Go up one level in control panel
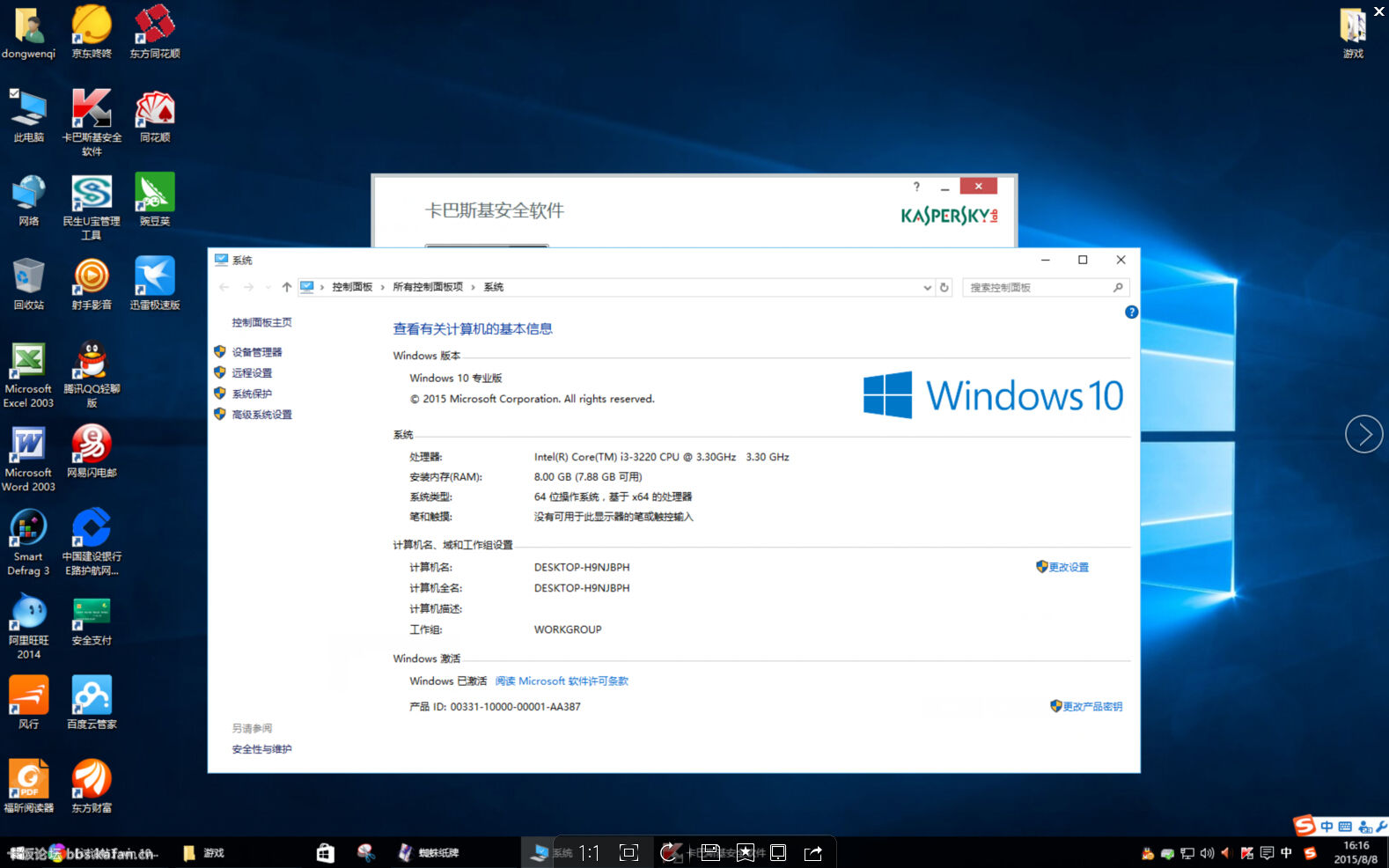 287,287
